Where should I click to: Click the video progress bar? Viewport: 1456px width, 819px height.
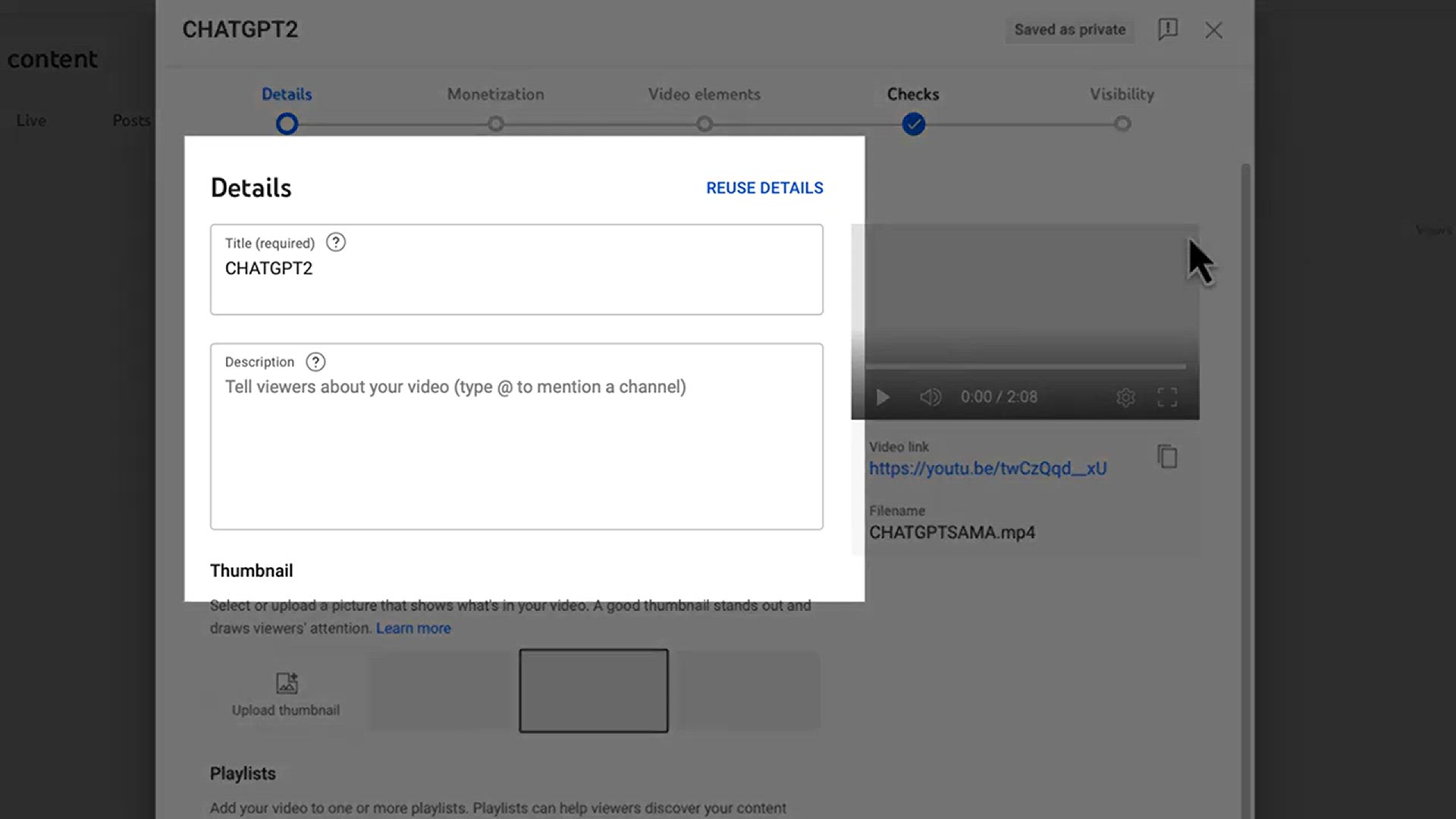pyautogui.click(x=1025, y=367)
